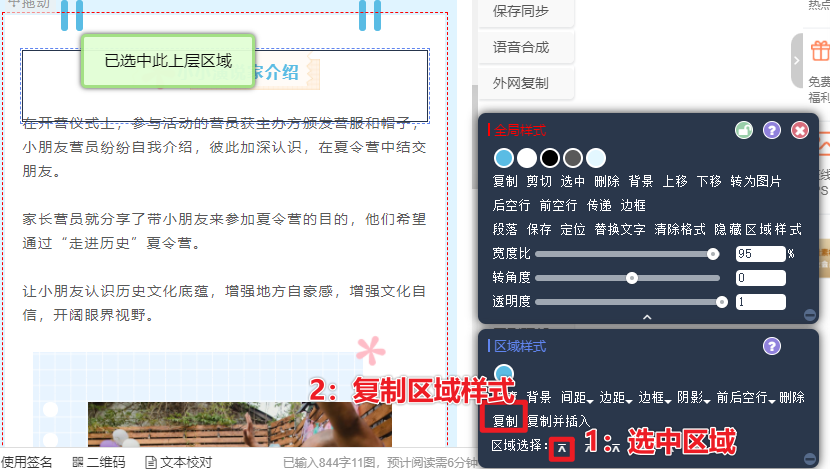
Task: Click 保存 in the 全局样式 panel
Action: [539, 230]
